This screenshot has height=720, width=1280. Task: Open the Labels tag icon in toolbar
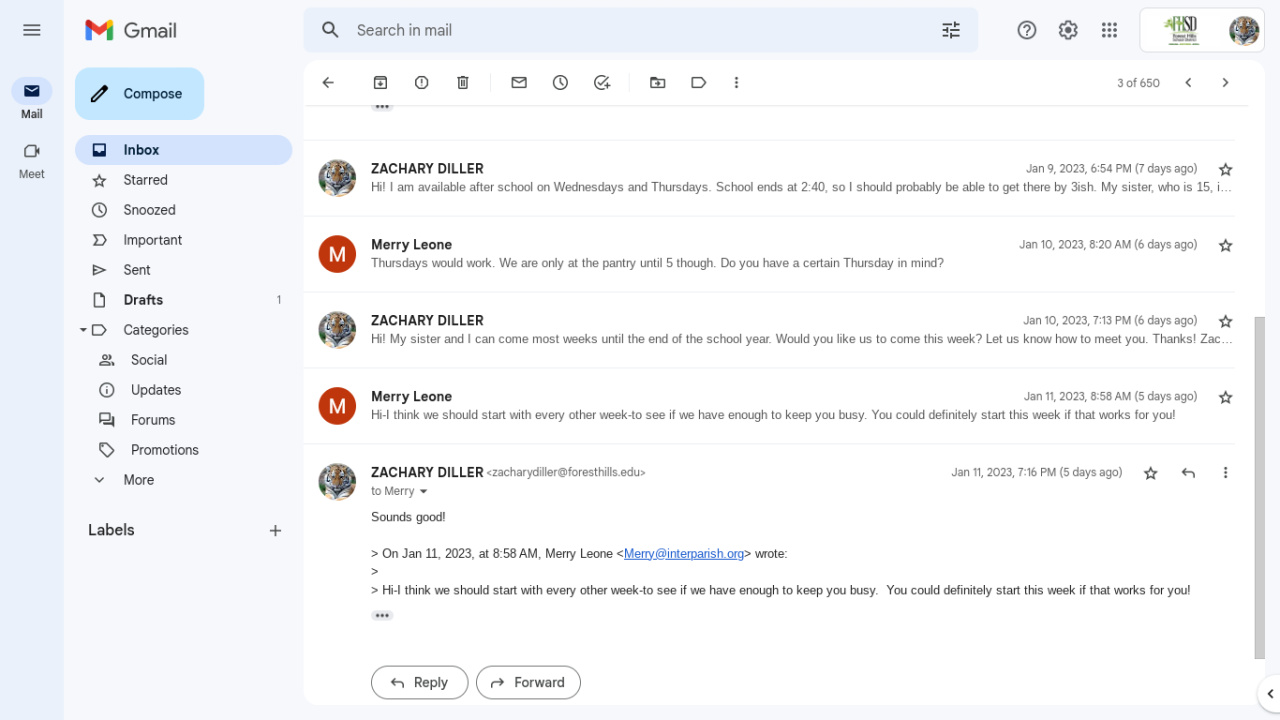click(699, 83)
